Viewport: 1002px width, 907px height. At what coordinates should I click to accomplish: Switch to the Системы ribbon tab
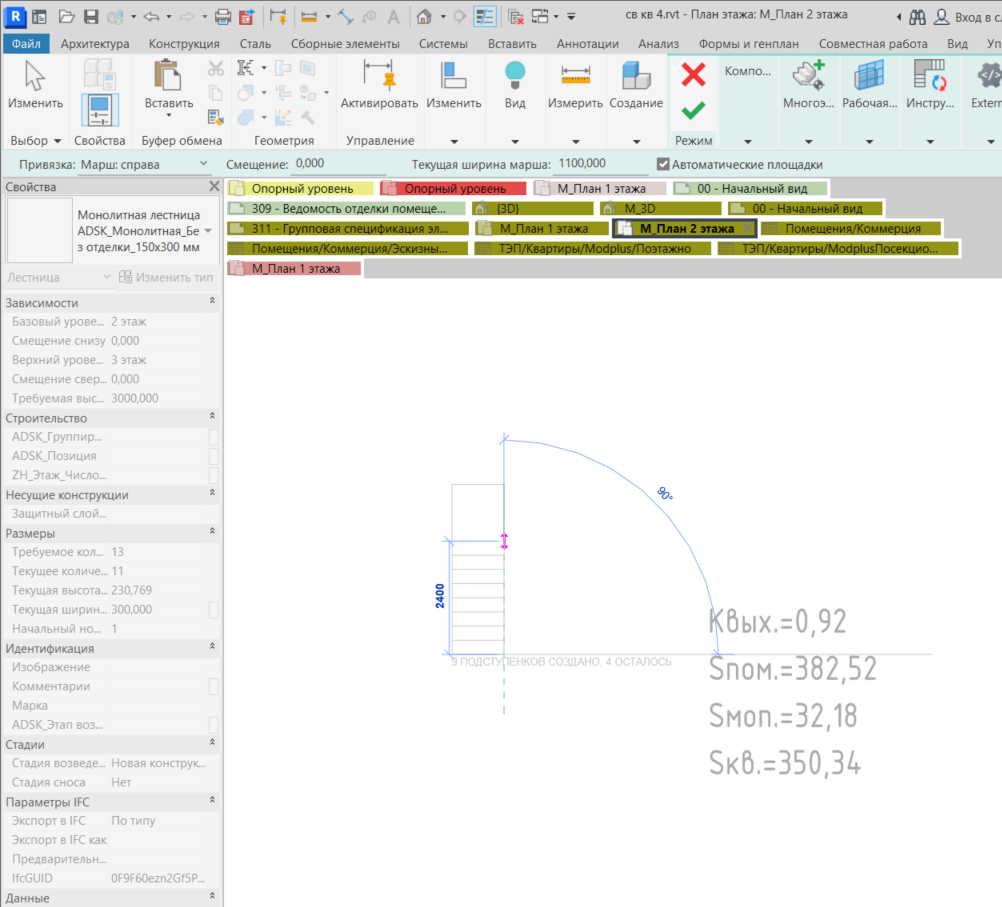pos(443,43)
